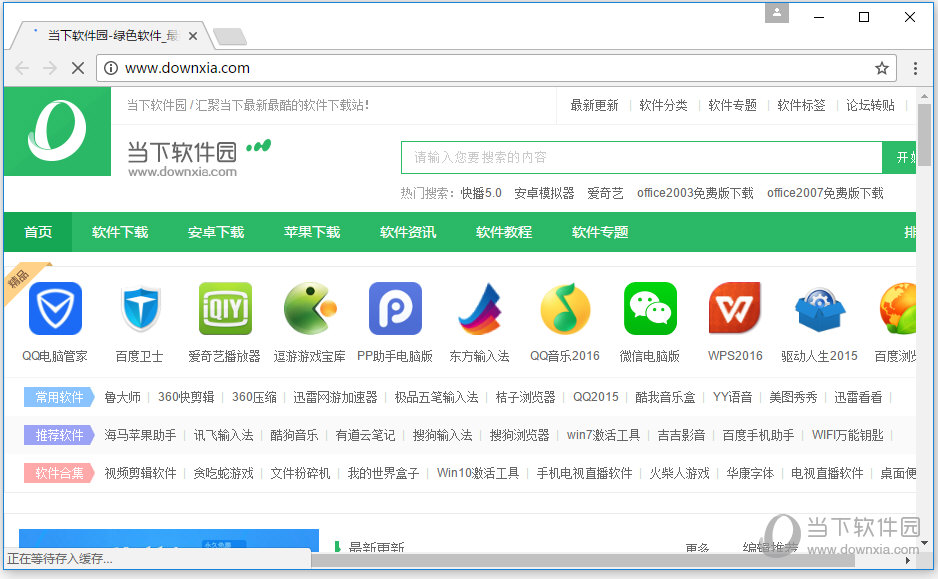Viewport: 938px width, 579px height.
Task: Open the 有道云笔记 link
Action: click(x=366, y=435)
